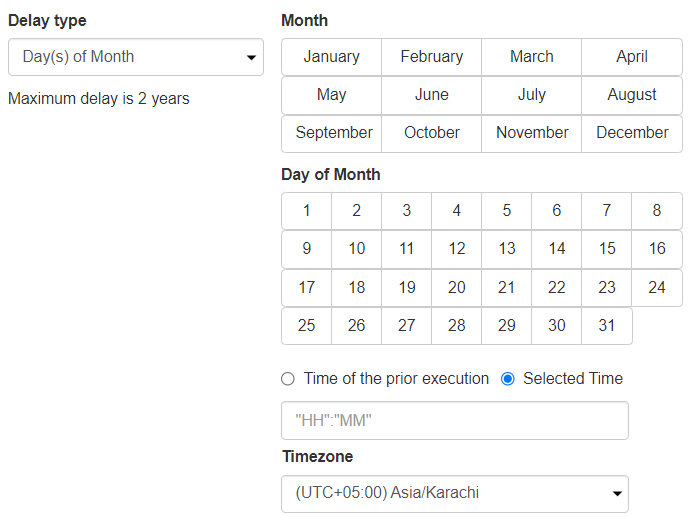690x517 pixels.
Task: Select 'Time of the prior execution' radio
Action: [288, 379]
